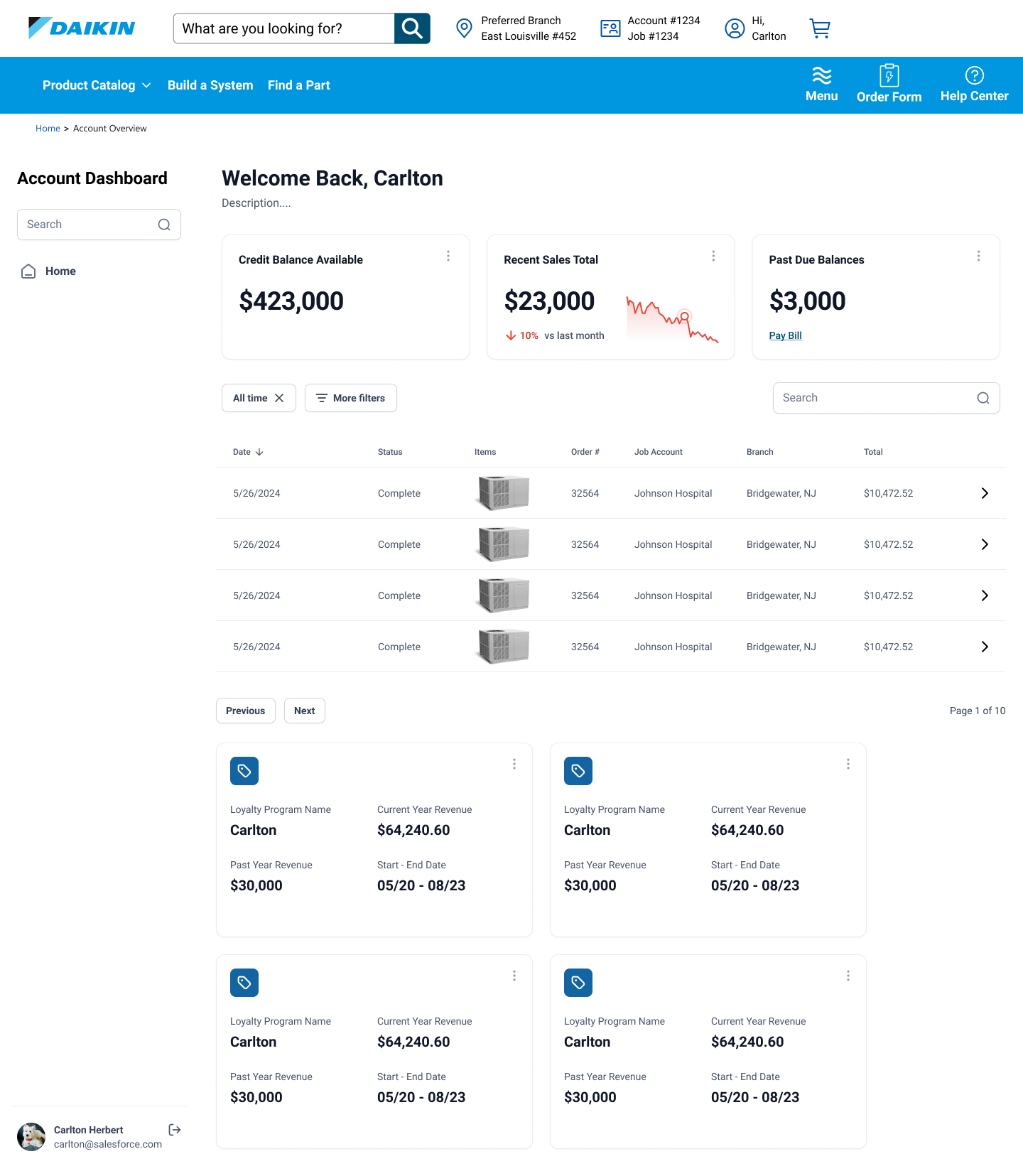Click the $3,000 past due amount
Screen dimensions: 1023x1176
(x=808, y=301)
